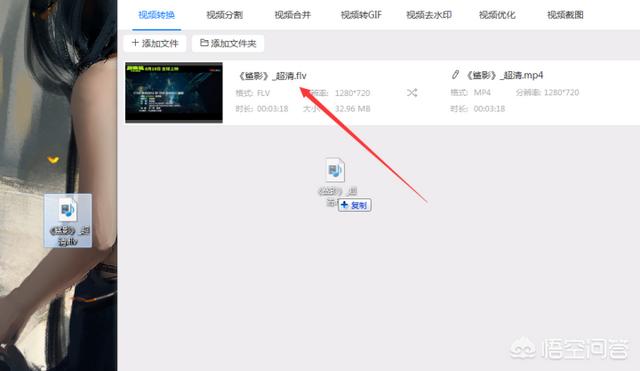
Task: Select the 视频转GIF tab
Action: pos(361,15)
